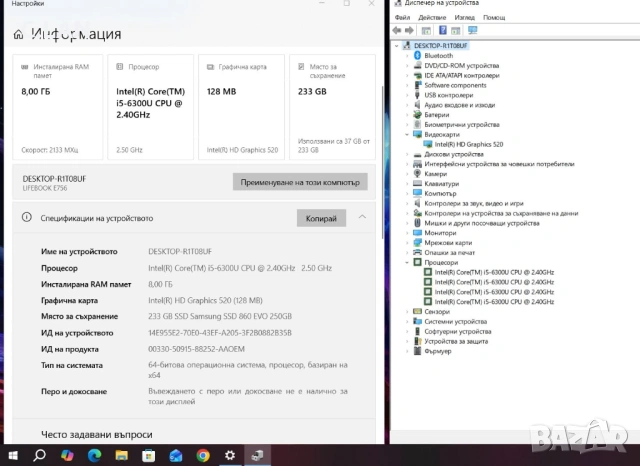This screenshot has height=466, width=640.
Task: Collapse the Процесори node
Action: coord(407,262)
